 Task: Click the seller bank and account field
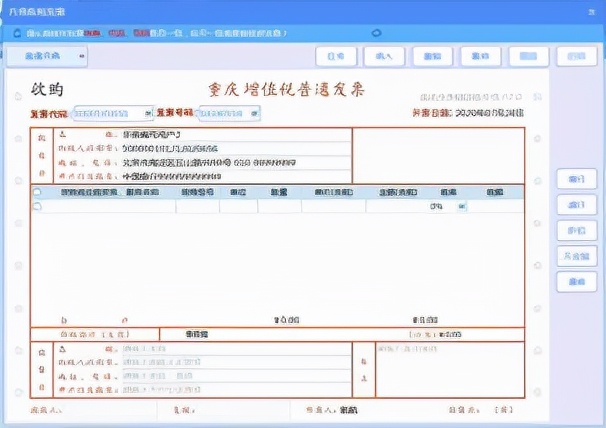point(237,390)
